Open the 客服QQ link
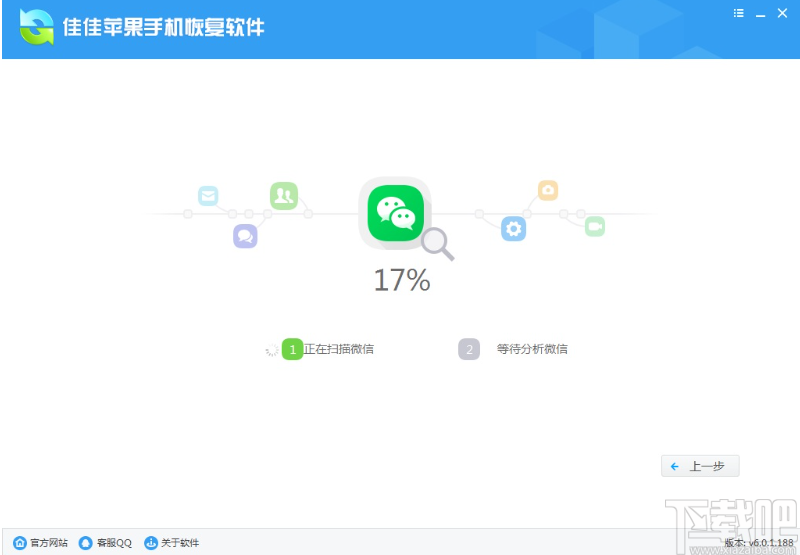This screenshot has width=800, height=555. pos(105,543)
